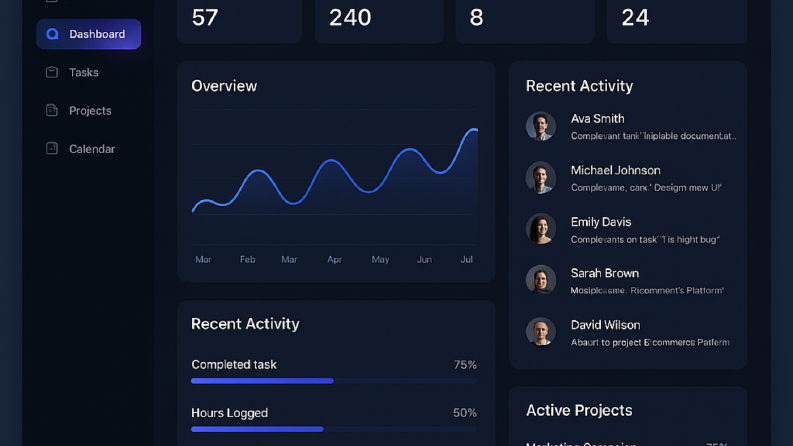Screen dimensions: 793x446
Task: Click the Hours Logged progress bar
Action: pyautogui.click(x=334, y=429)
